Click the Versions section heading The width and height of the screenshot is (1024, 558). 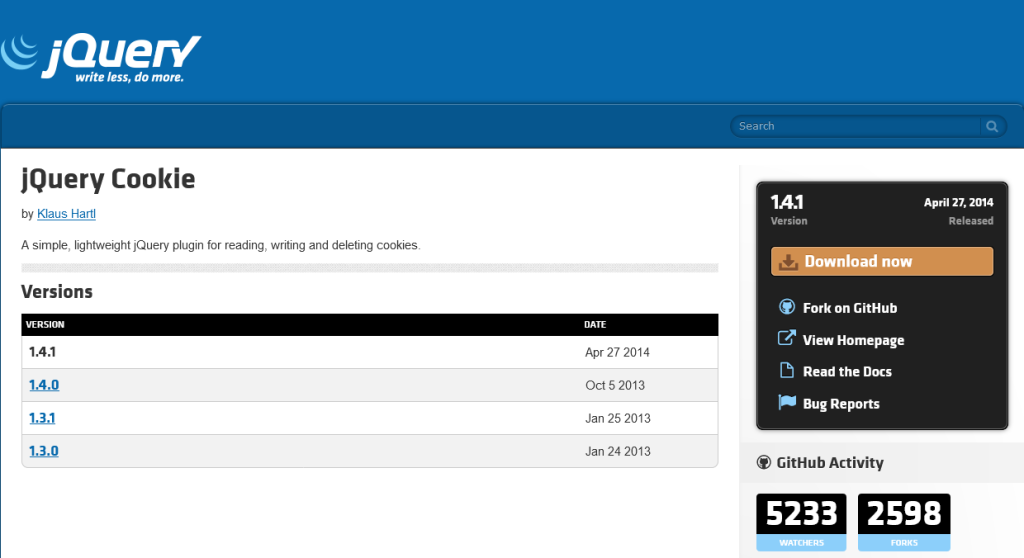click(x=57, y=291)
